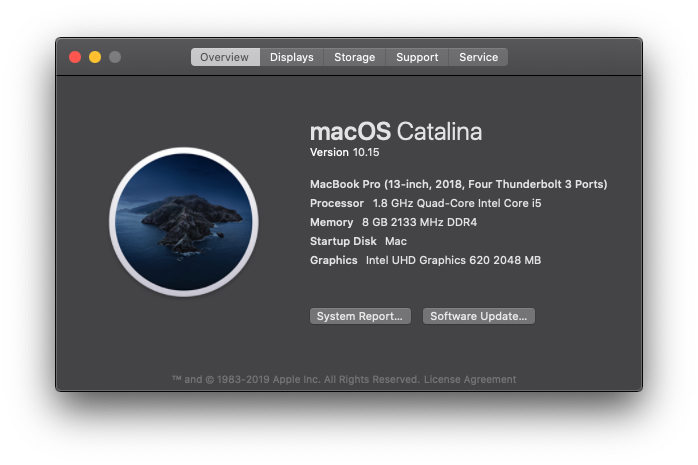Click the System Report... button
Viewport: 698px width, 465px height.
[360, 316]
